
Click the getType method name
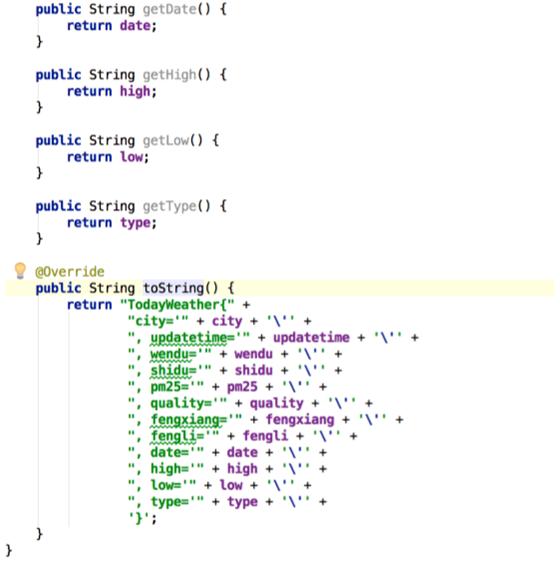[169, 206]
